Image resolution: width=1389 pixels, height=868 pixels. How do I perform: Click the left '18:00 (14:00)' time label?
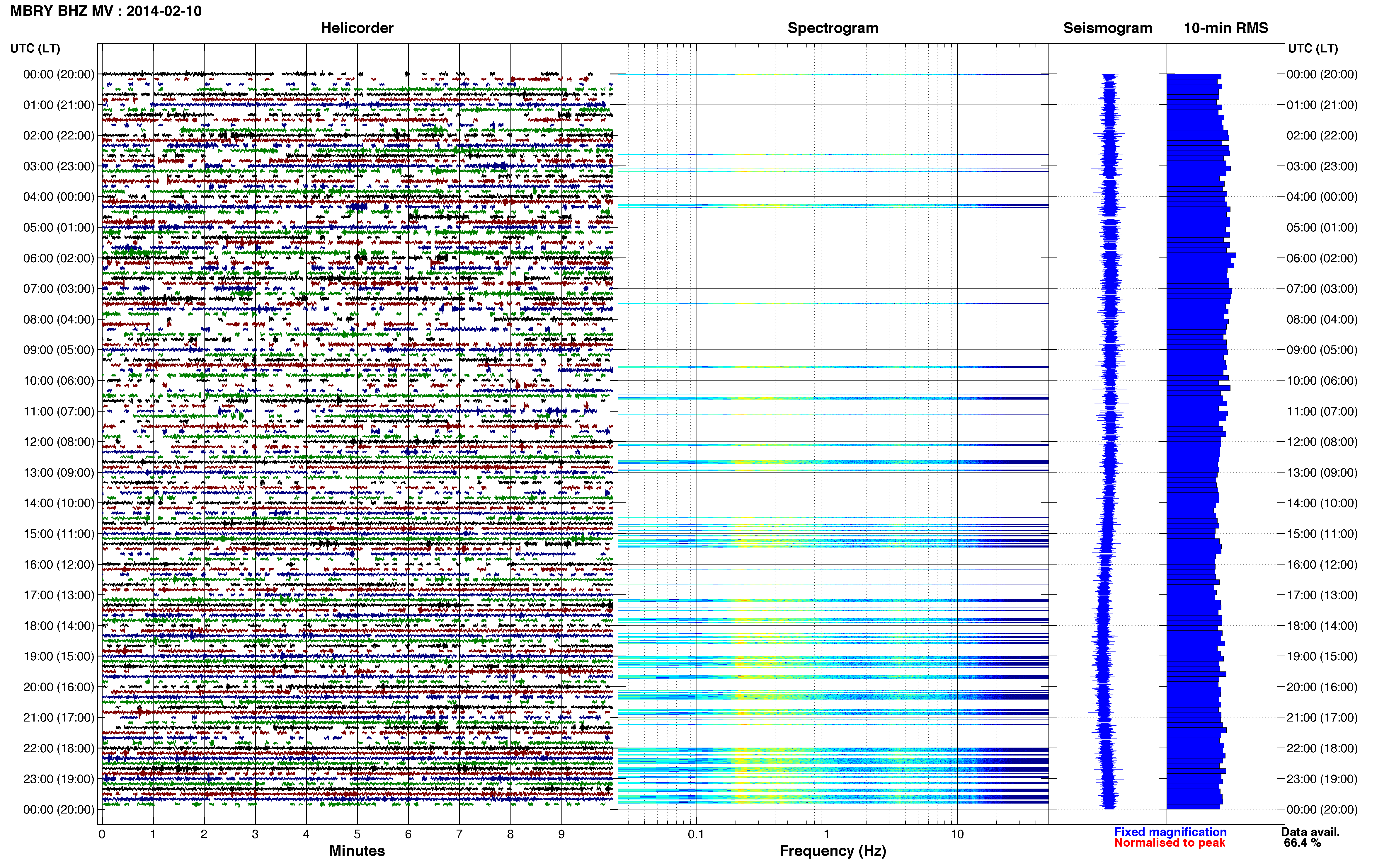tap(59, 626)
